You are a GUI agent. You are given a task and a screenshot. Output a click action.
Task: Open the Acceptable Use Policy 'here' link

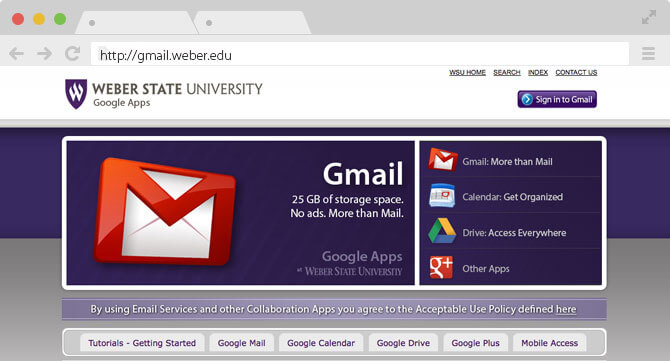coord(566,309)
